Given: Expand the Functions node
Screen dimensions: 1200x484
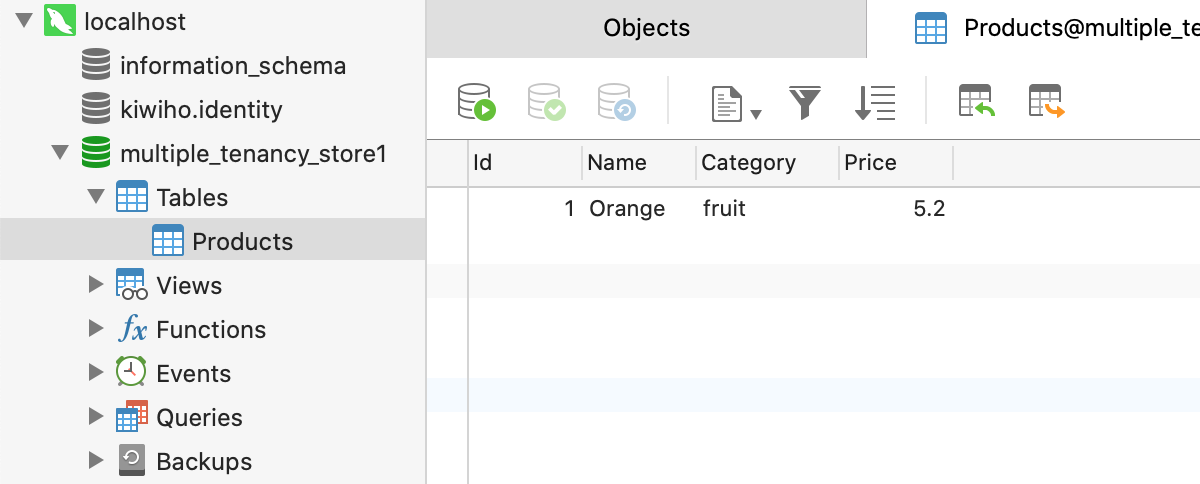Looking at the screenshot, I should (96, 329).
